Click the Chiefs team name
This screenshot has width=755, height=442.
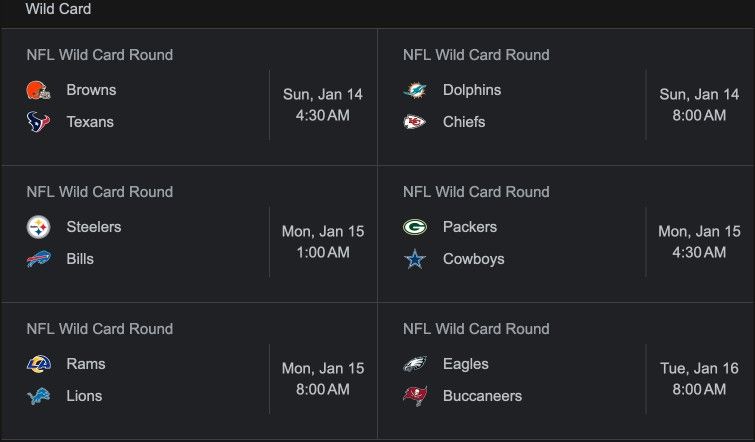(464, 122)
